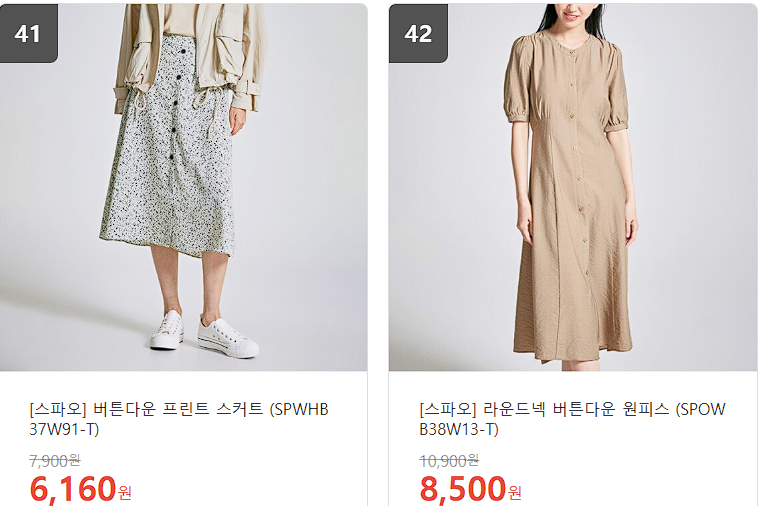Click the rank 41 badge
Viewport: 763px width, 506px height.
29,33
